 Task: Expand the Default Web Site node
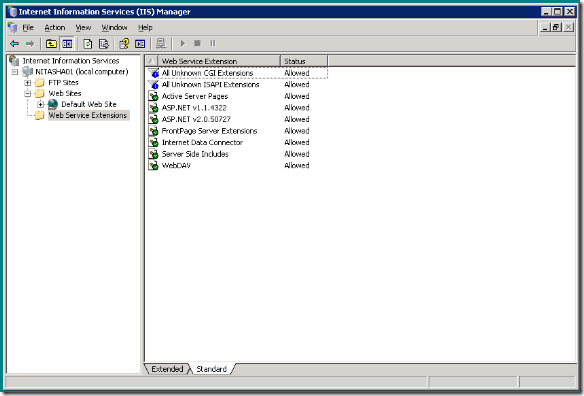coord(41,104)
